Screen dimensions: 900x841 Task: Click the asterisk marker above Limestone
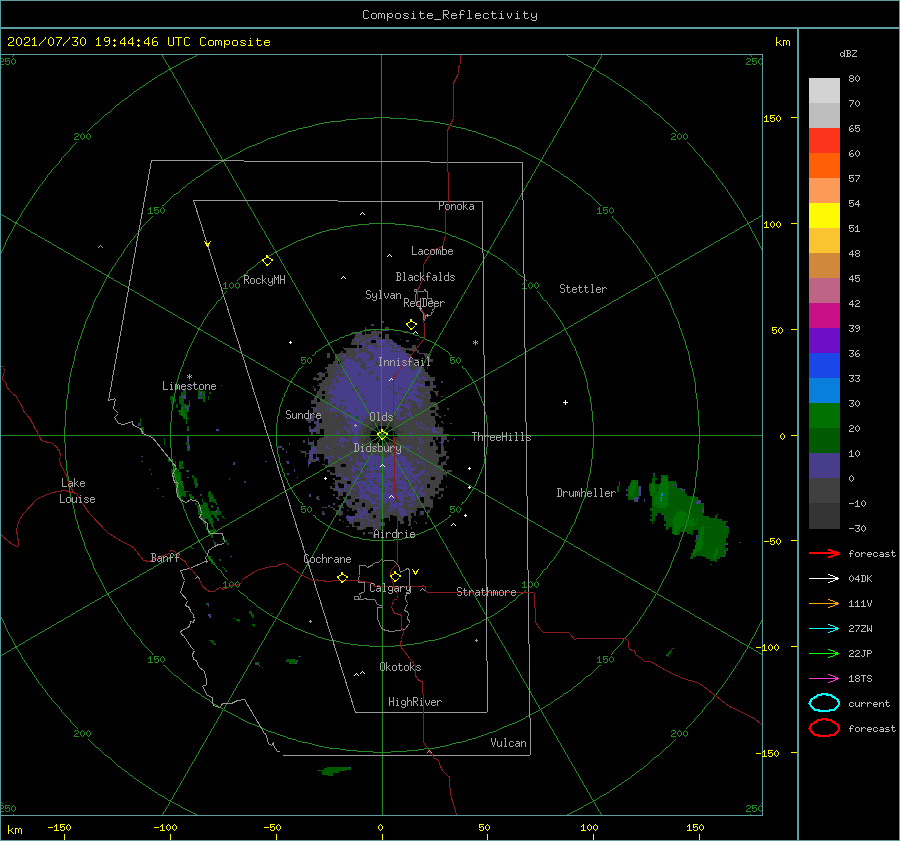pos(189,377)
